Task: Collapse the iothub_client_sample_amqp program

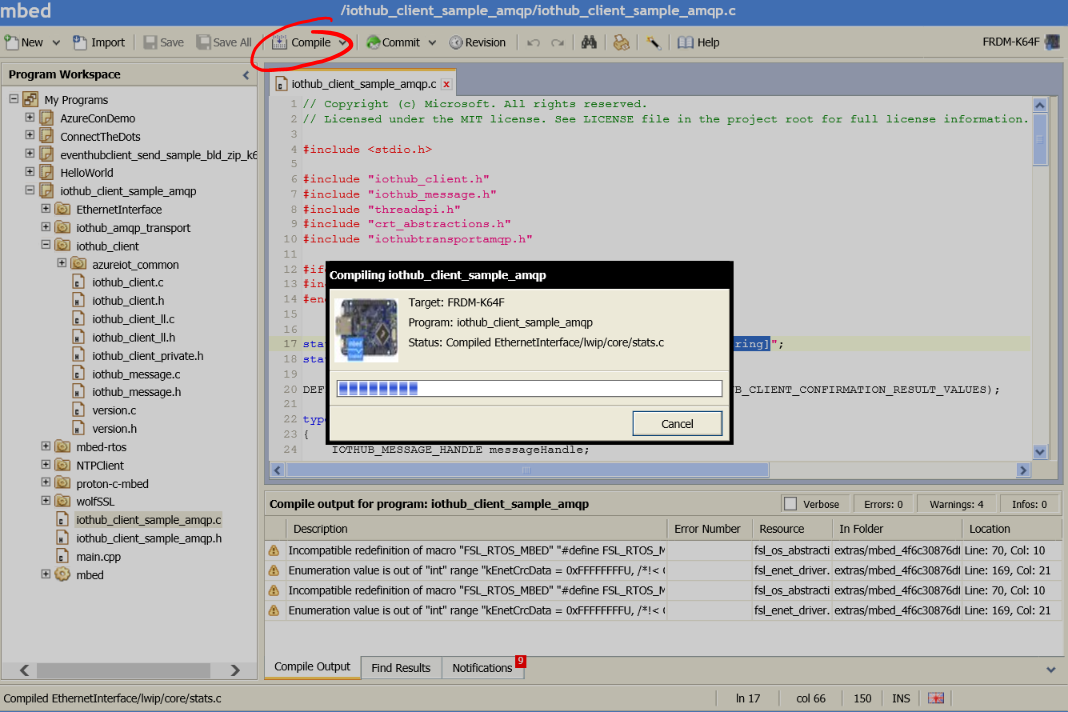Action: pos(30,190)
